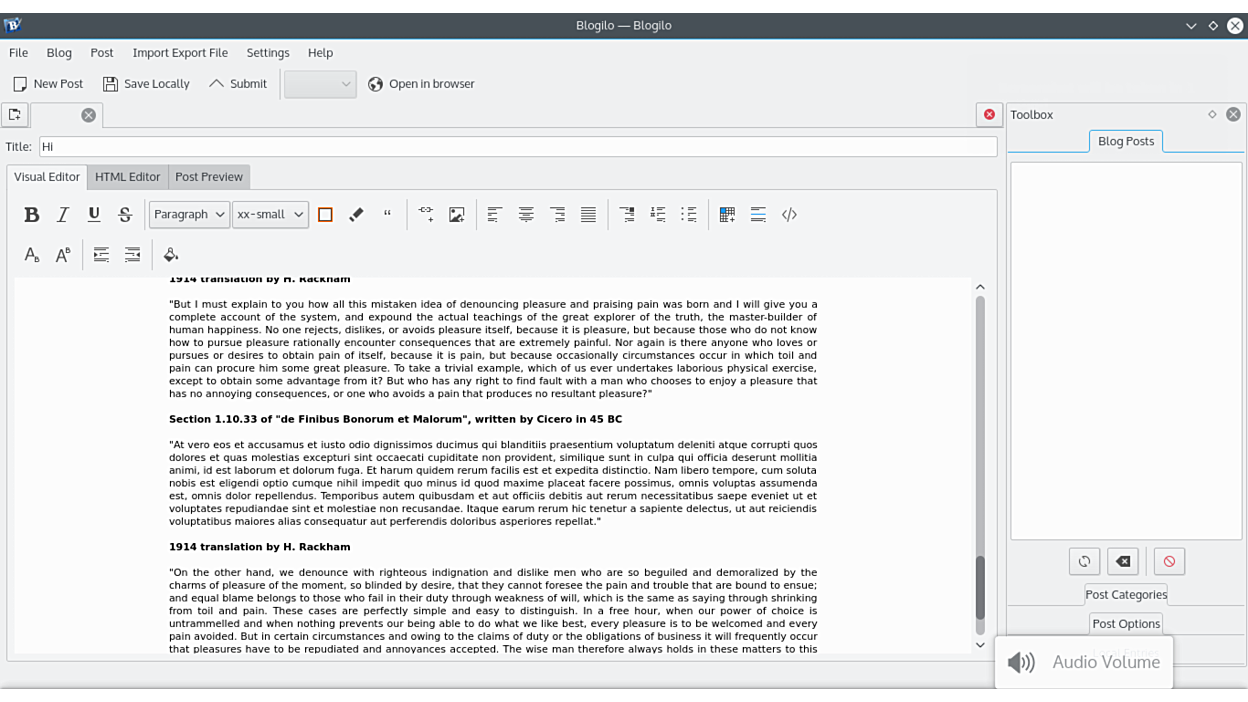Add a link using the link icon
Image resolution: width=1248 pixels, height=702 pixels.
426,214
